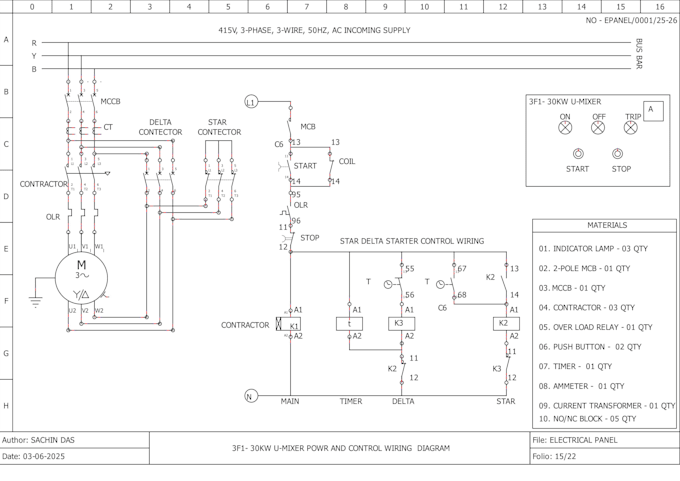Click the 'MAIN' label on neutral line
This screenshot has height=481, width=680.
[x=290, y=401]
